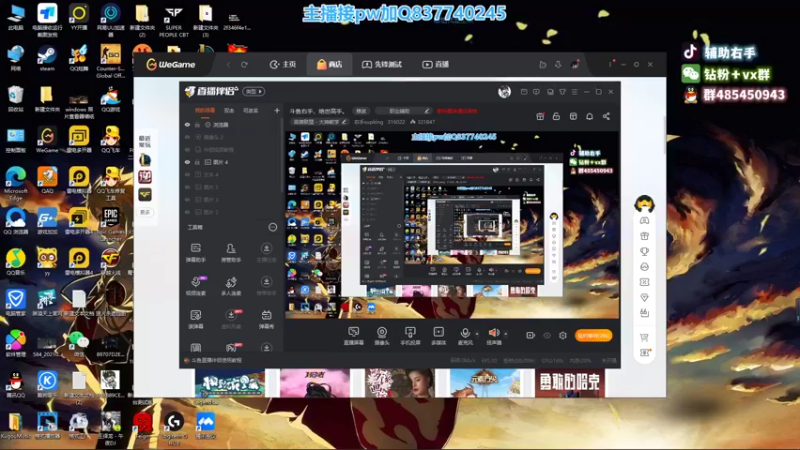This screenshot has height=450, width=800.
Task: Click the trophy icon in WeGame's floating sidebar
Action: (644, 251)
